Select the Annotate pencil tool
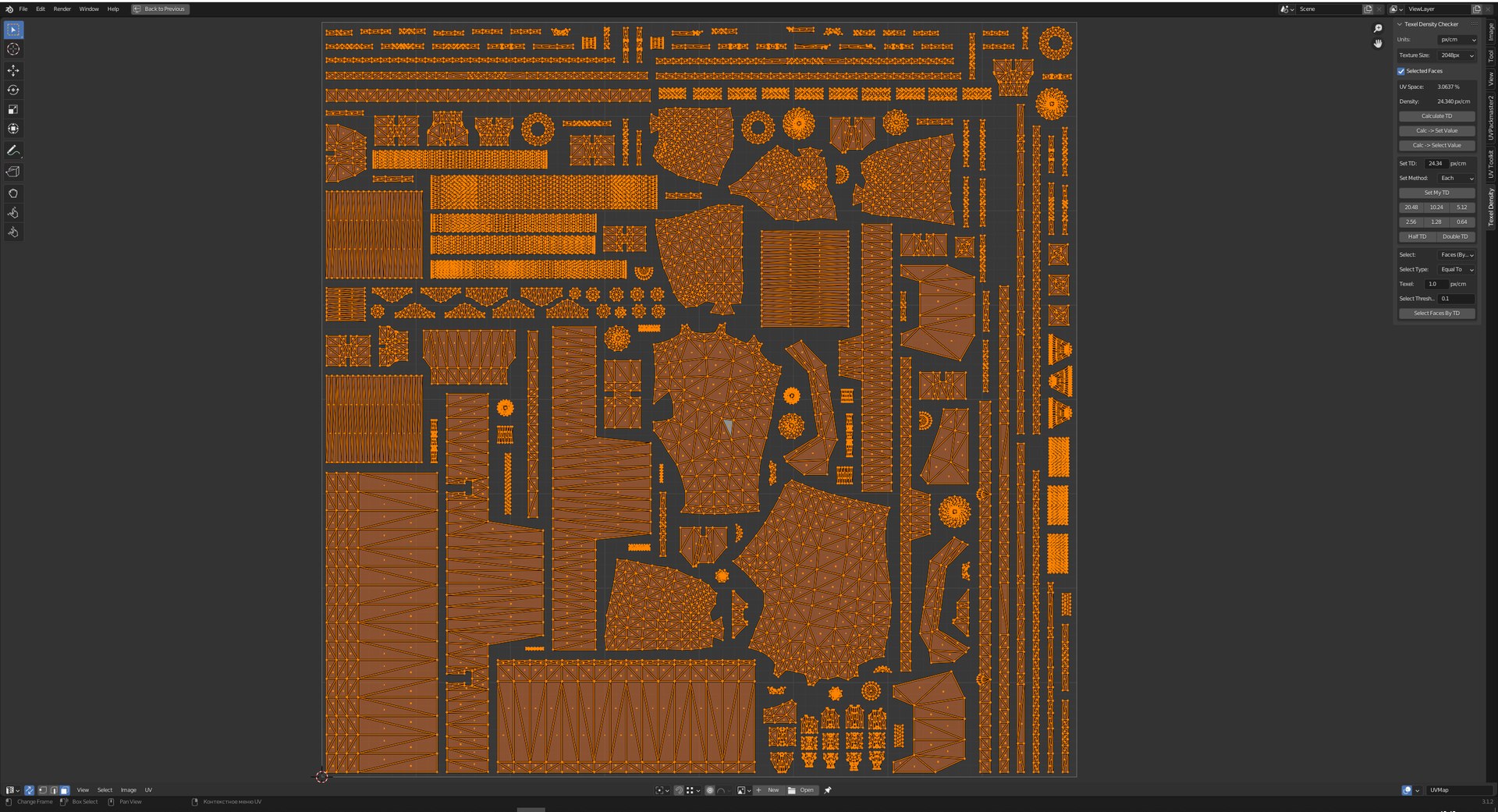Screen dimensions: 1498x812 coord(13,150)
